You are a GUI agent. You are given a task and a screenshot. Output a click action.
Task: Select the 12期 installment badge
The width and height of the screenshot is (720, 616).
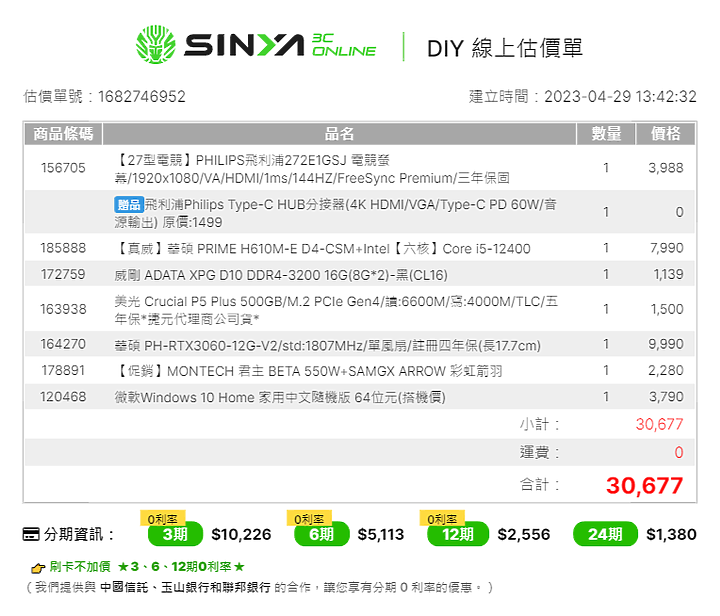click(458, 534)
